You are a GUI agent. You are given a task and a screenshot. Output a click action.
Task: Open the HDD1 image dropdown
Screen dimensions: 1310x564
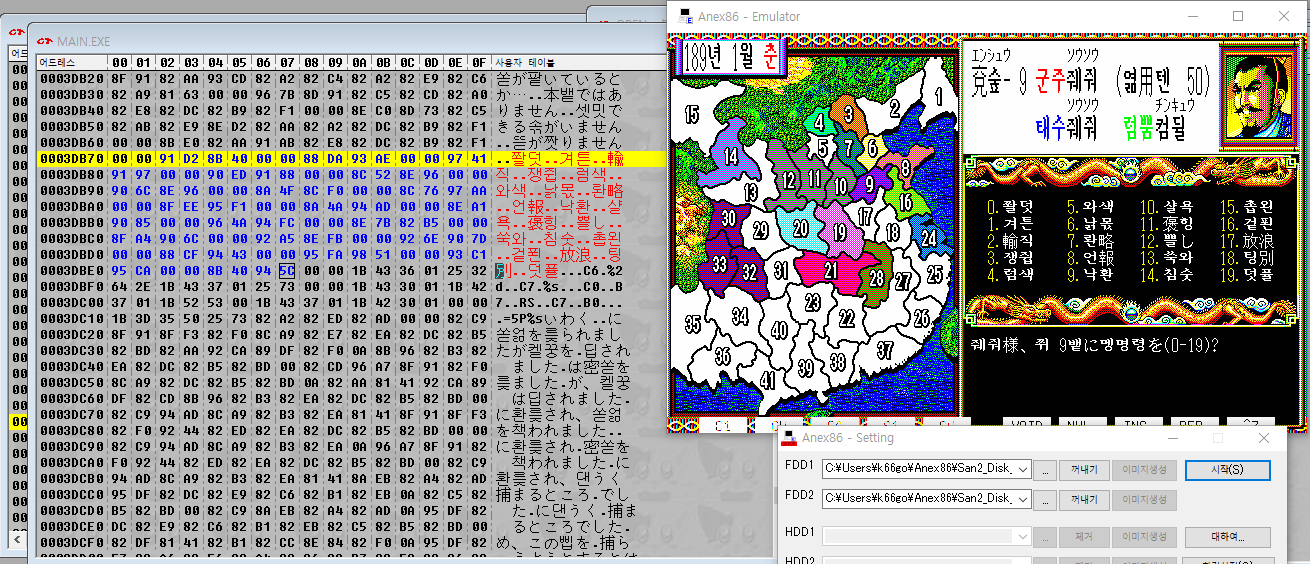(x=1021, y=536)
